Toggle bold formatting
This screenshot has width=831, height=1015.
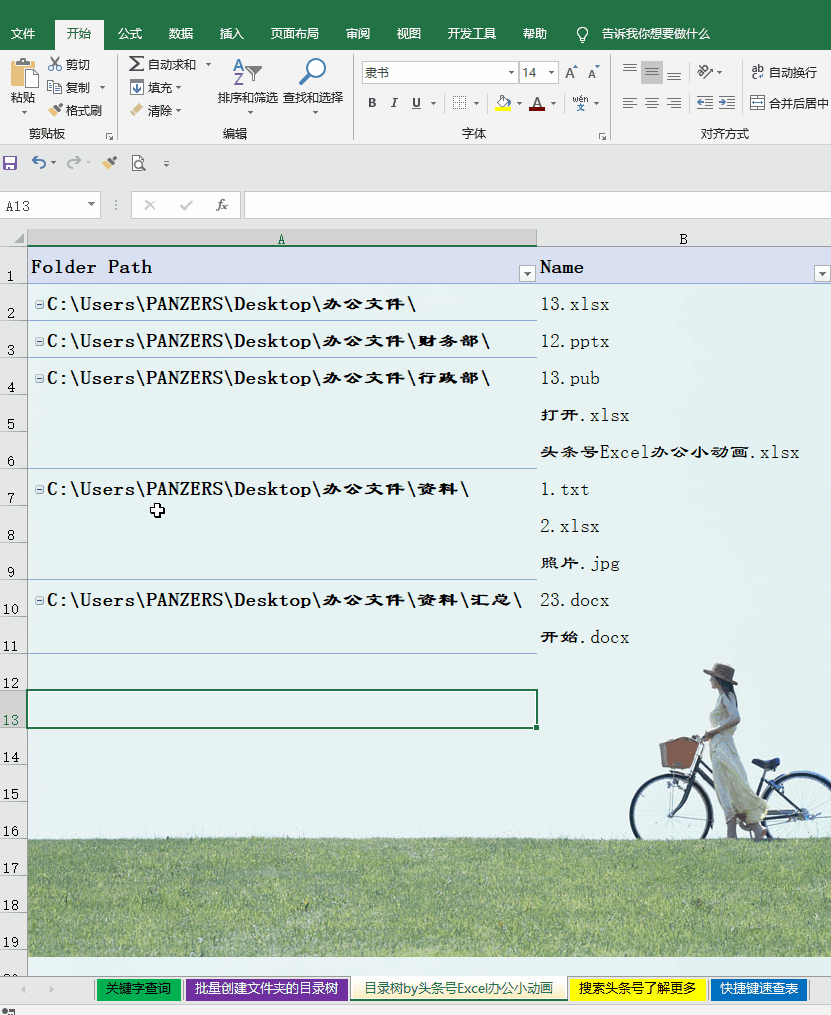click(371, 103)
